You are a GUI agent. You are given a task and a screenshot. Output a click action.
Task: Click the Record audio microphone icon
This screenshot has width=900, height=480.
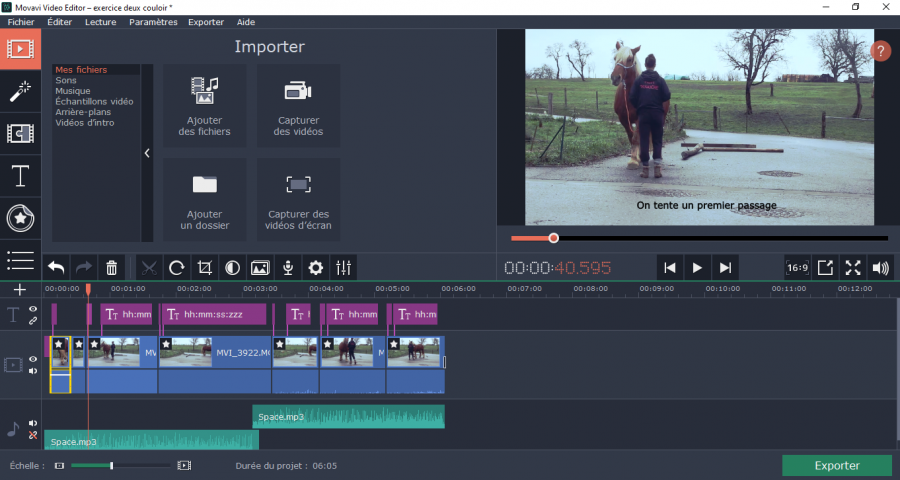click(288, 268)
